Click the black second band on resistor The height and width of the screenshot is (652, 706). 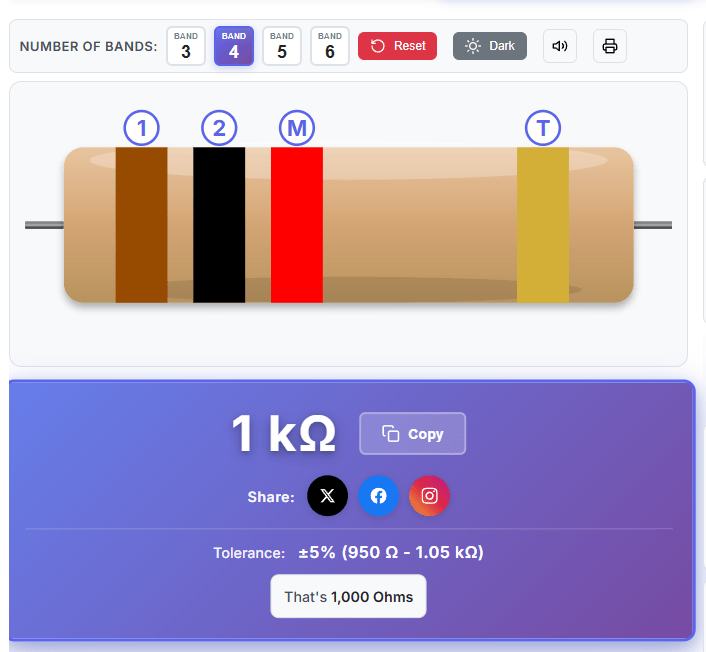[219, 225]
